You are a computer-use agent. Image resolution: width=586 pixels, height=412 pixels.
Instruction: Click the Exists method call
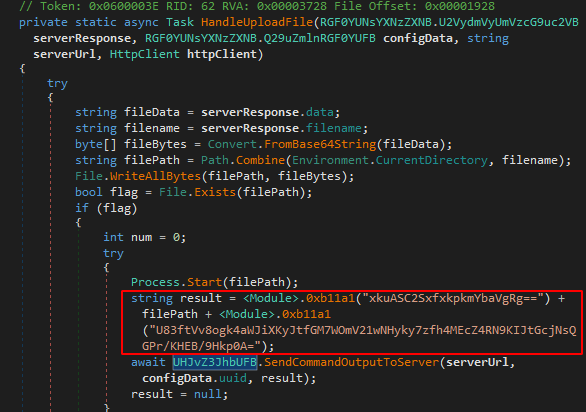pos(215,193)
